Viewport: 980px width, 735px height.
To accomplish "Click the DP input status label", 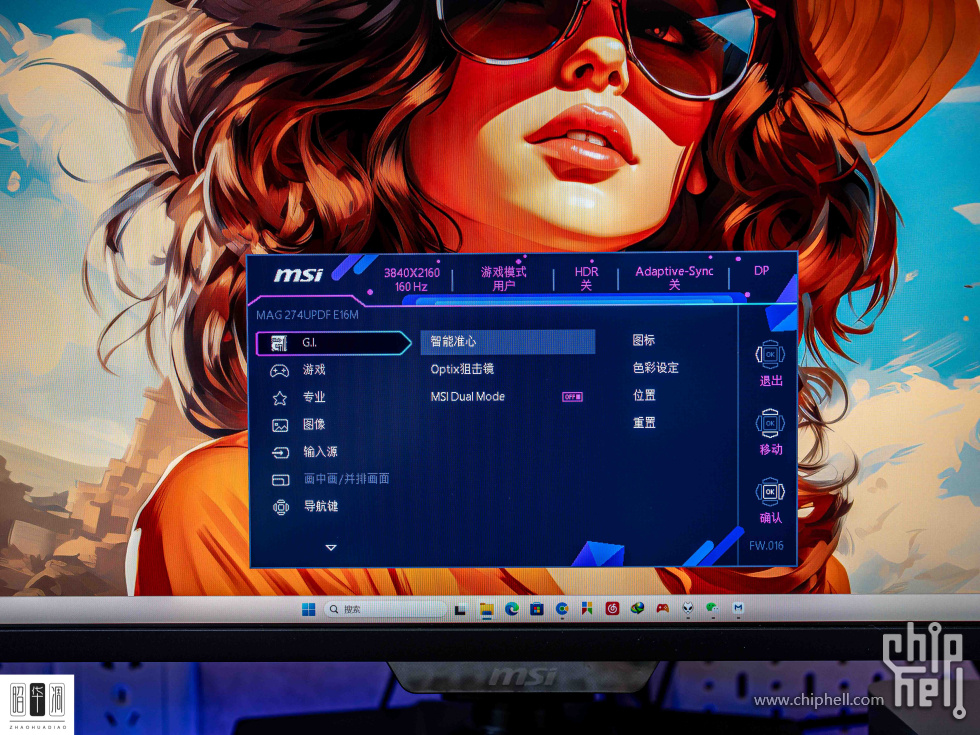I will (761, 271).
